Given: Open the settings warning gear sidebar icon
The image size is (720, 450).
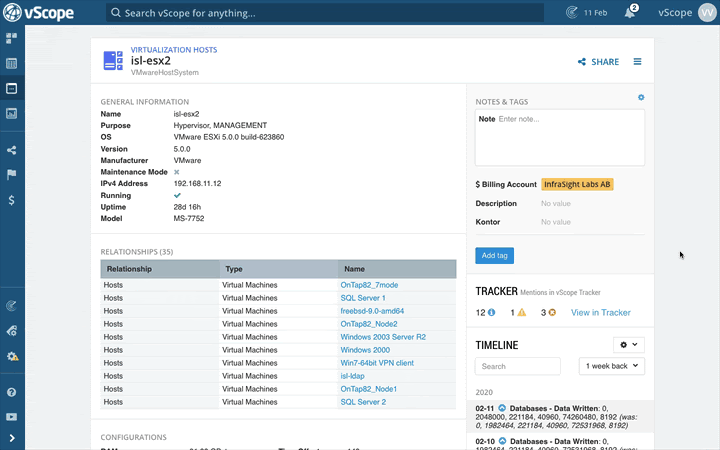Looking at the screenshot, I should point(12,356).
